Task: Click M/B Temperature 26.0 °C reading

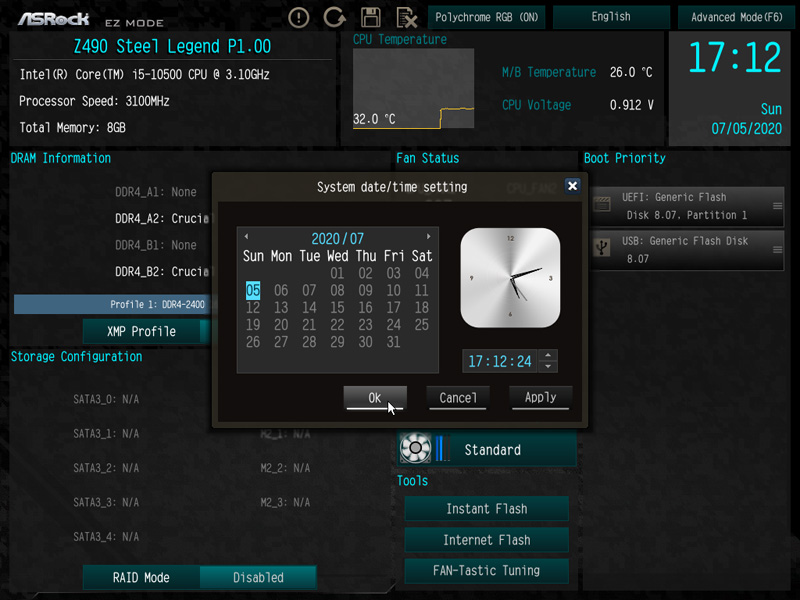Action: coord(577,72)
